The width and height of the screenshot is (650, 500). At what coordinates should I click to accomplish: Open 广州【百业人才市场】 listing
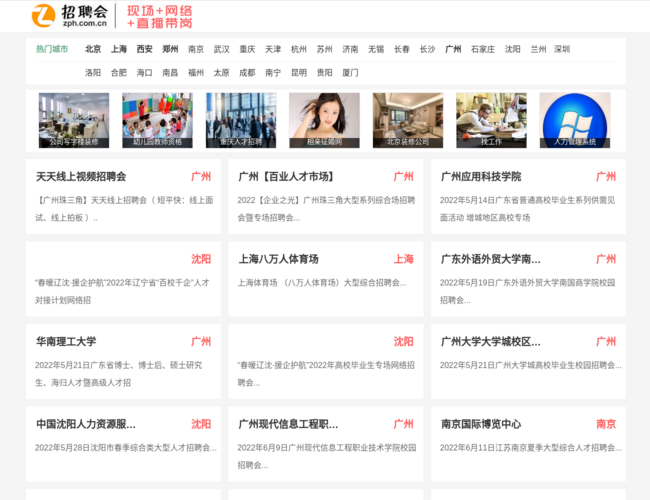tap(286, 177)
